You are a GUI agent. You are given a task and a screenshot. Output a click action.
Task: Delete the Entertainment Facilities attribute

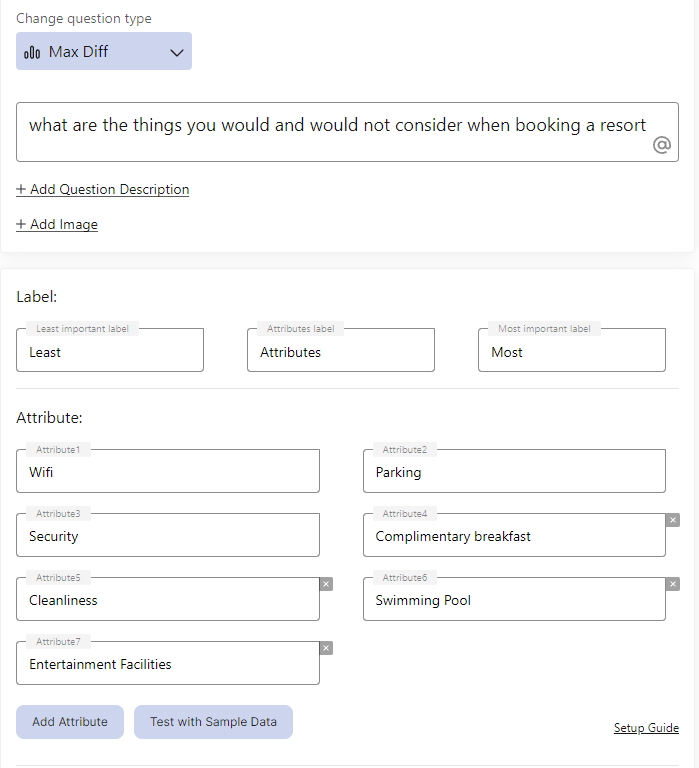point(326,648)
